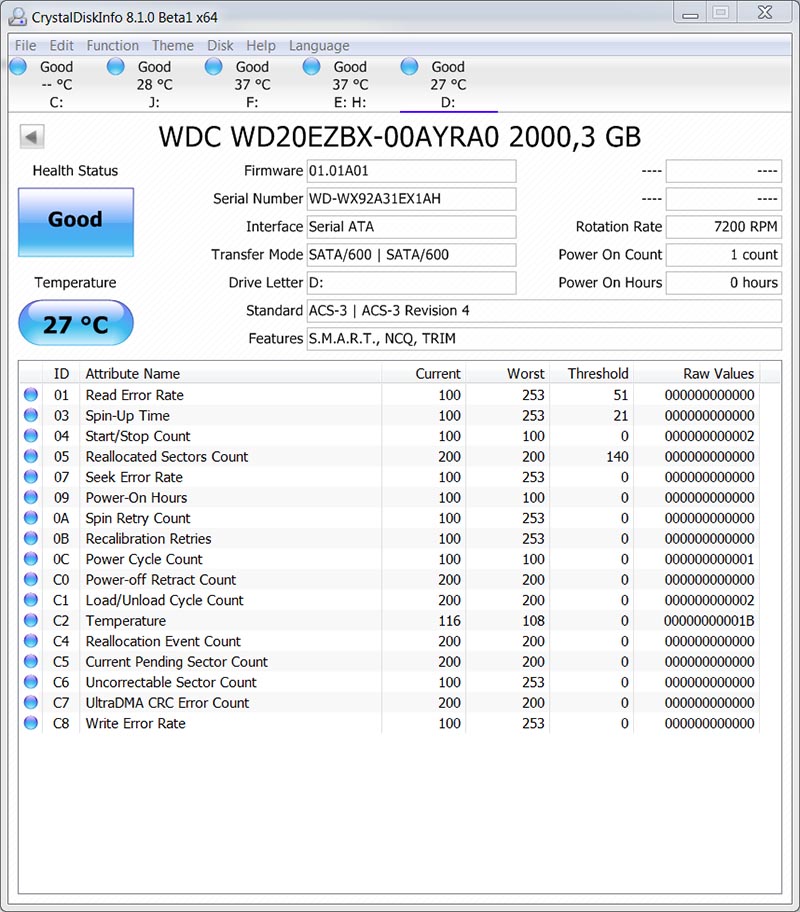Click status icon for Power Cycle Count

pyautogui.click(x=31, y=559)
